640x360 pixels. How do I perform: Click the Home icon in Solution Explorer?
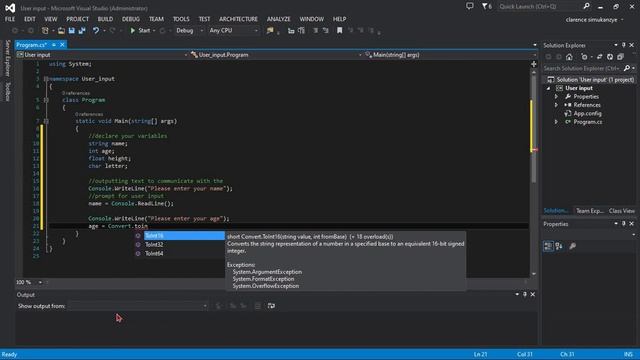[x=569, y=57]
